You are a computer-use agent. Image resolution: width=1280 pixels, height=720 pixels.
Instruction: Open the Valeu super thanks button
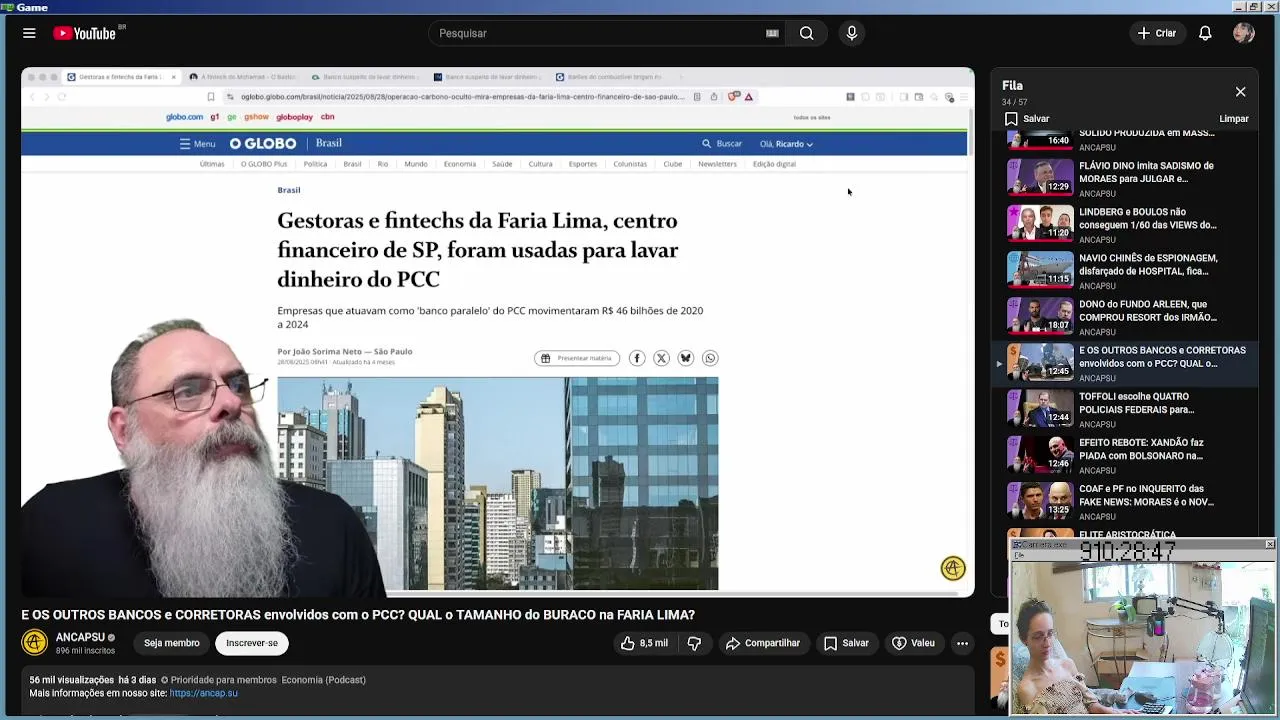tap(913, 643)
